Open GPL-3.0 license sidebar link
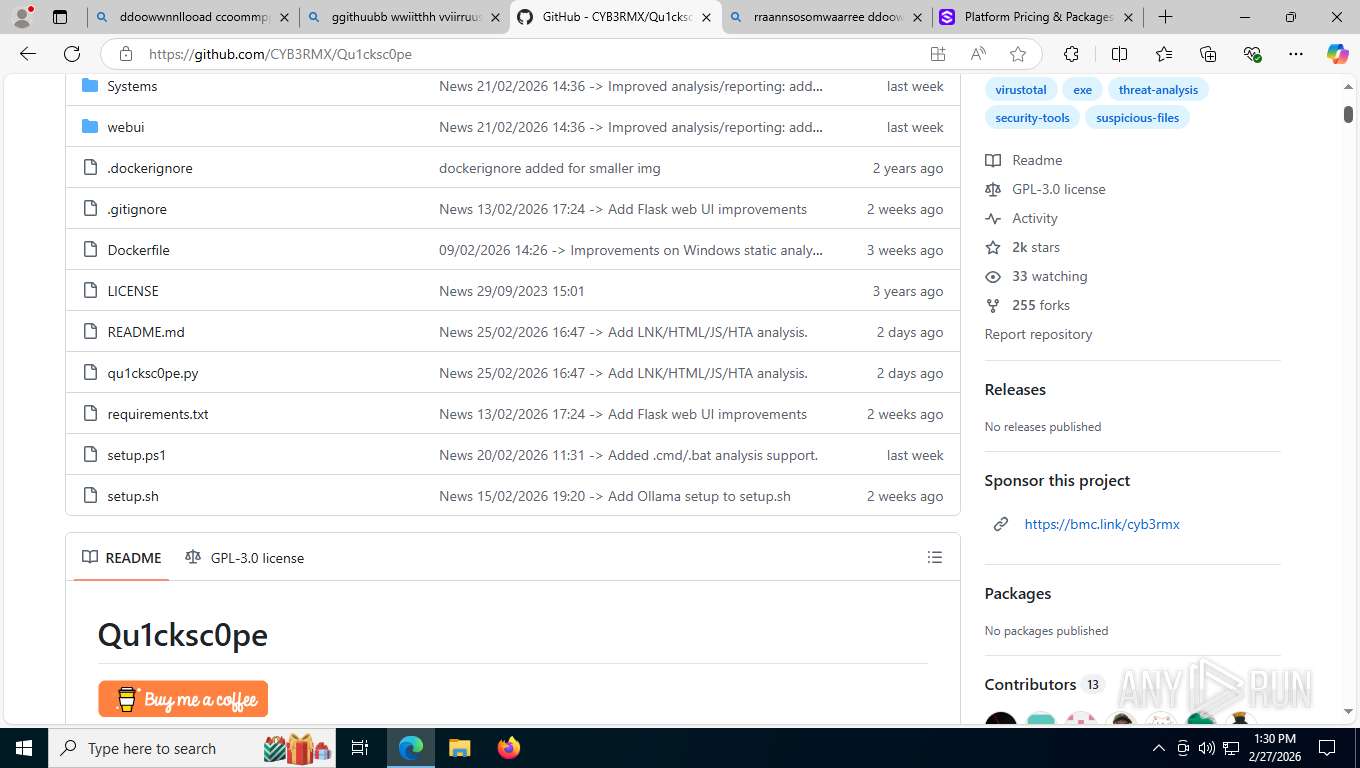1360x768 pixels. pyautogui.click(x=1045, y=189)
